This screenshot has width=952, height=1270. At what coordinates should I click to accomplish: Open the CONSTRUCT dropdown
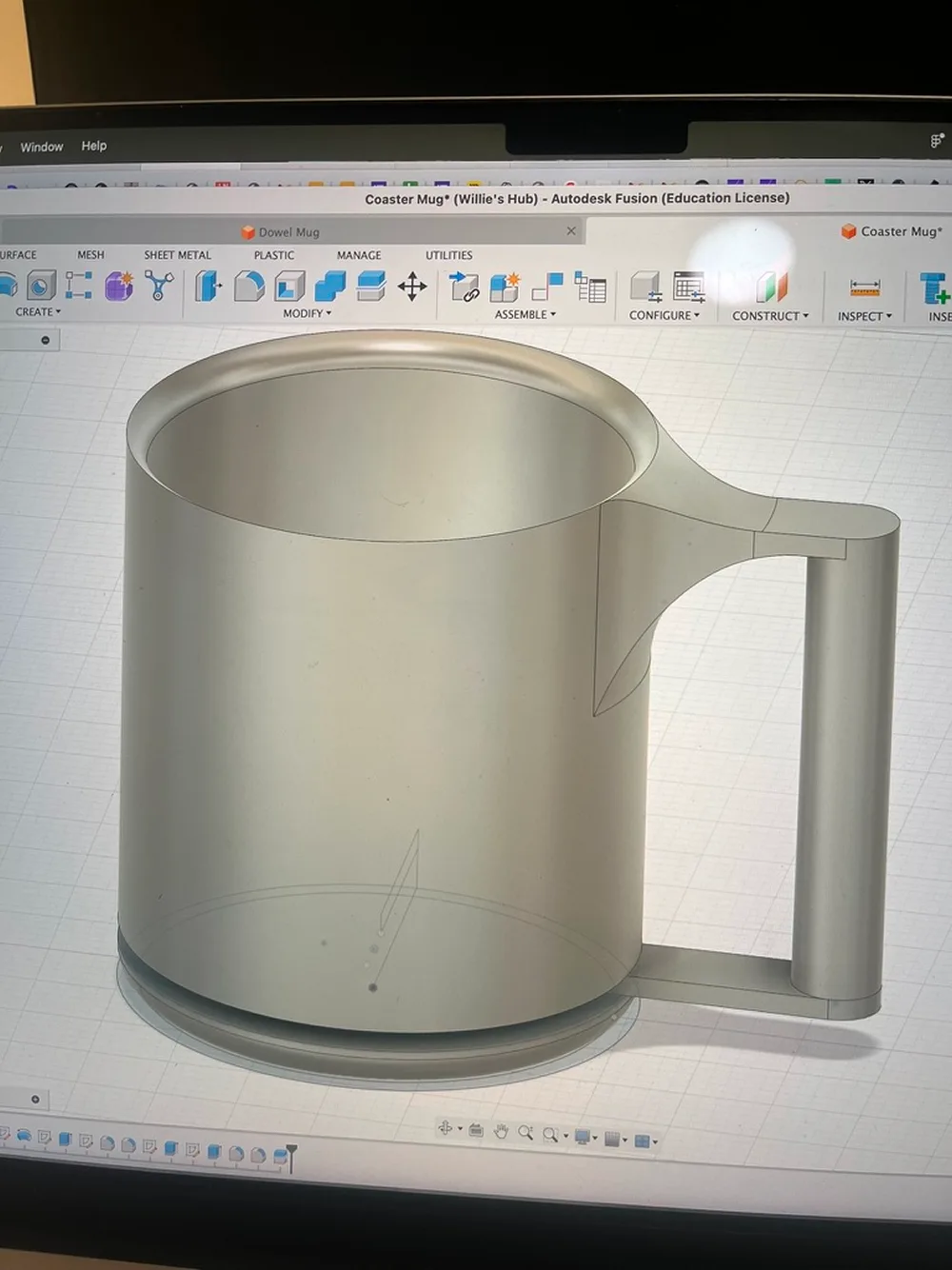[x=769, y=316]
